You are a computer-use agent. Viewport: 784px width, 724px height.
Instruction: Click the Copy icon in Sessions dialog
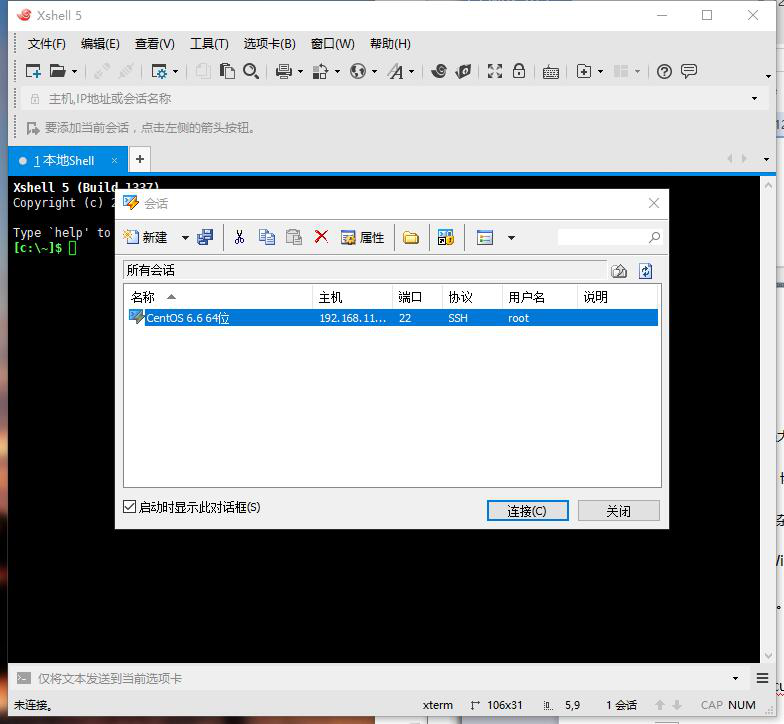click(266, 237)
